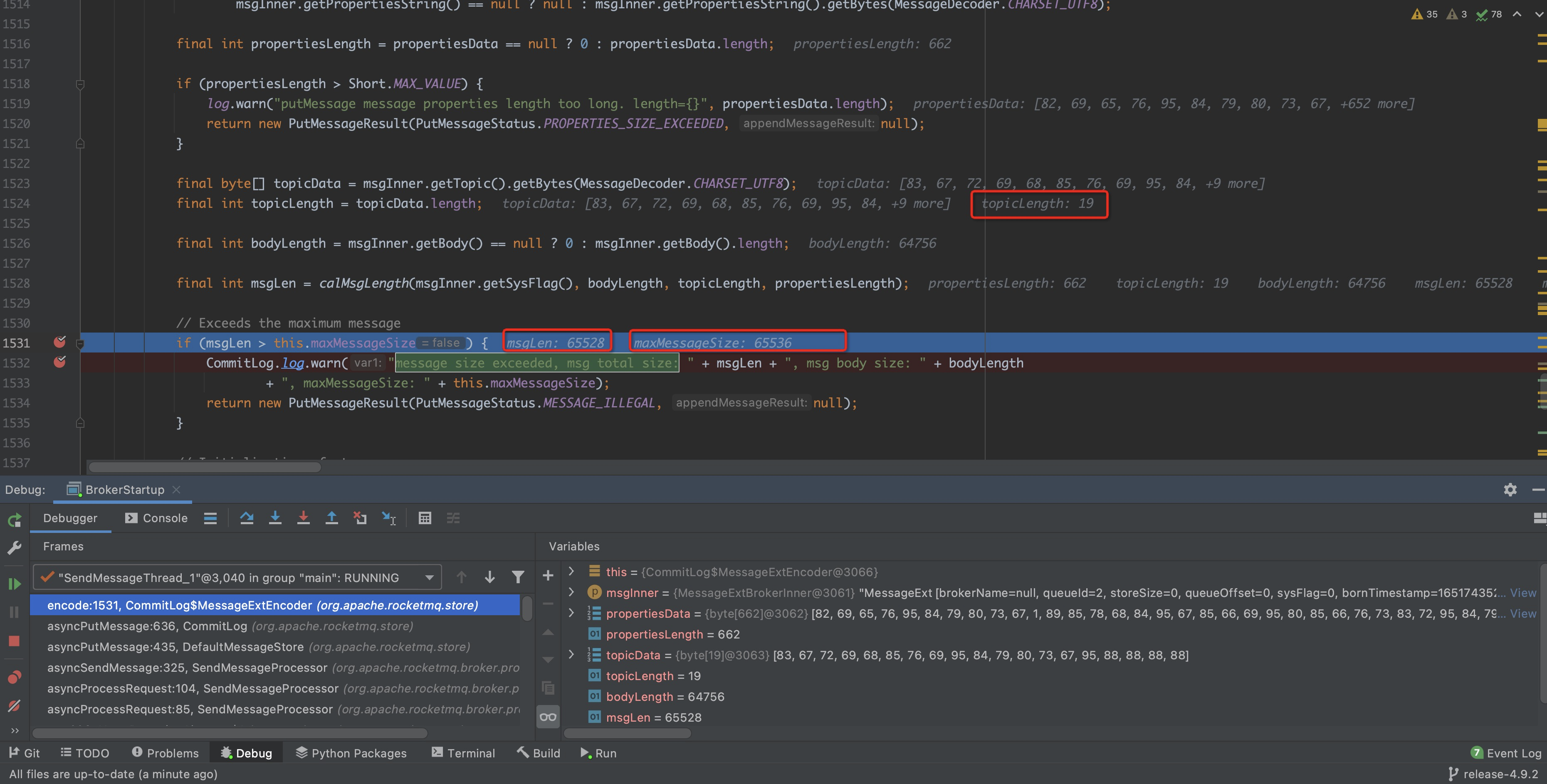Toggle the Mute Breakpoints icon
The width and height of the screenshot is (1547, 784).
coord(15,706)
